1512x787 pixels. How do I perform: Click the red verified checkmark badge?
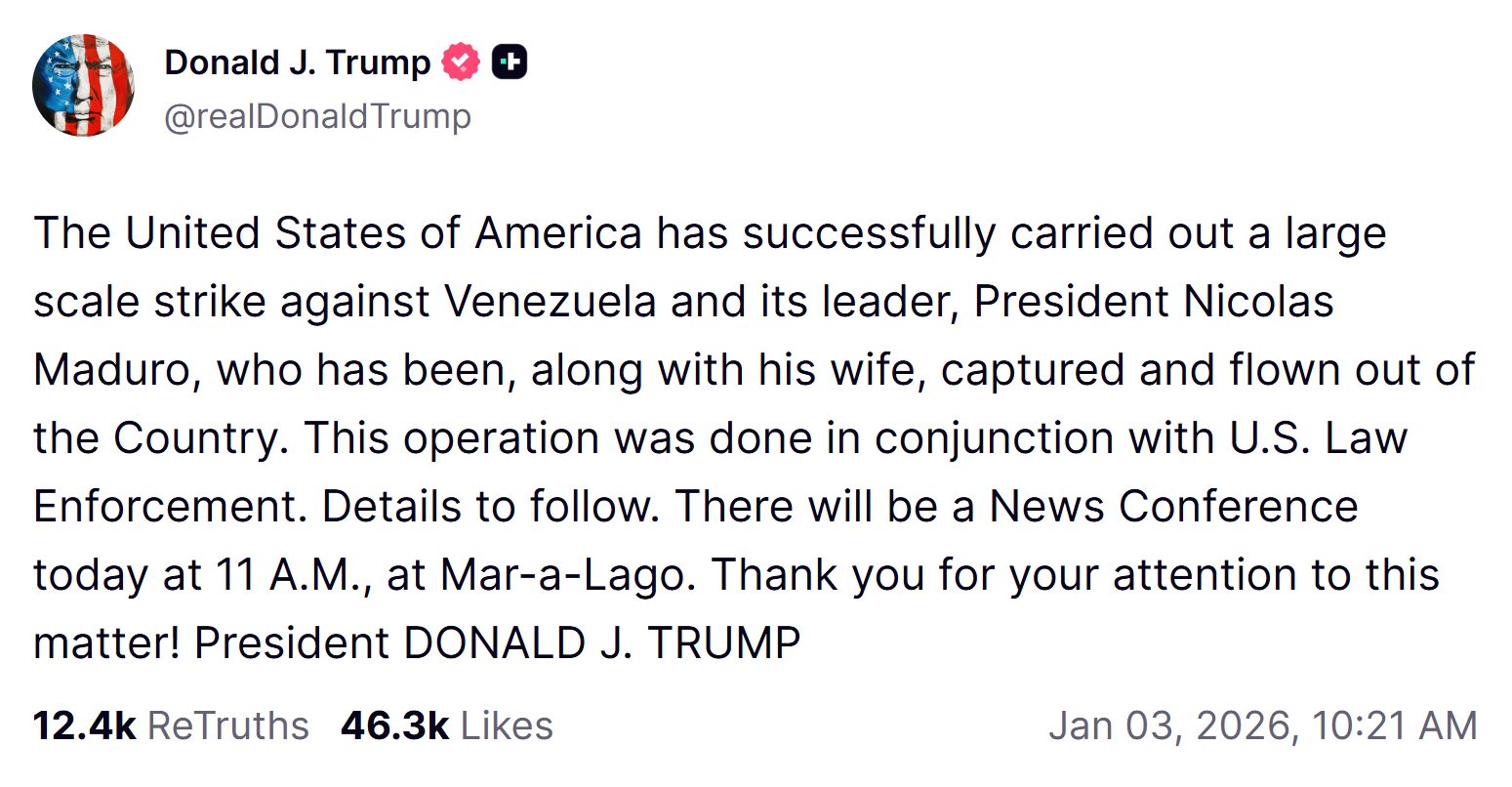pyautogui.click(x=461, y=62)
